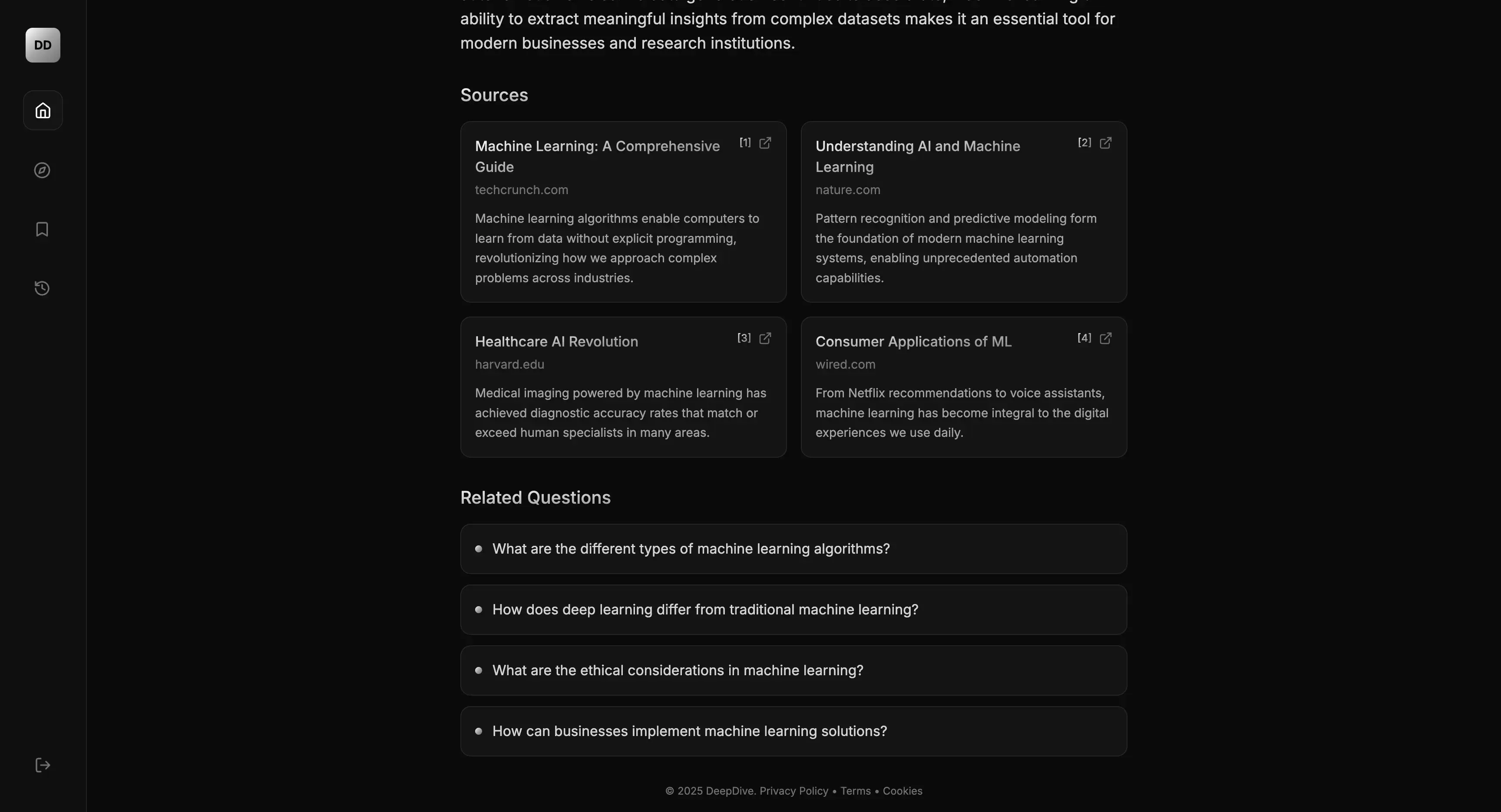Open external link for wired.com source
This screenshot has width=1501, height=812.
pyautogui.click(x=1105, y=338)
